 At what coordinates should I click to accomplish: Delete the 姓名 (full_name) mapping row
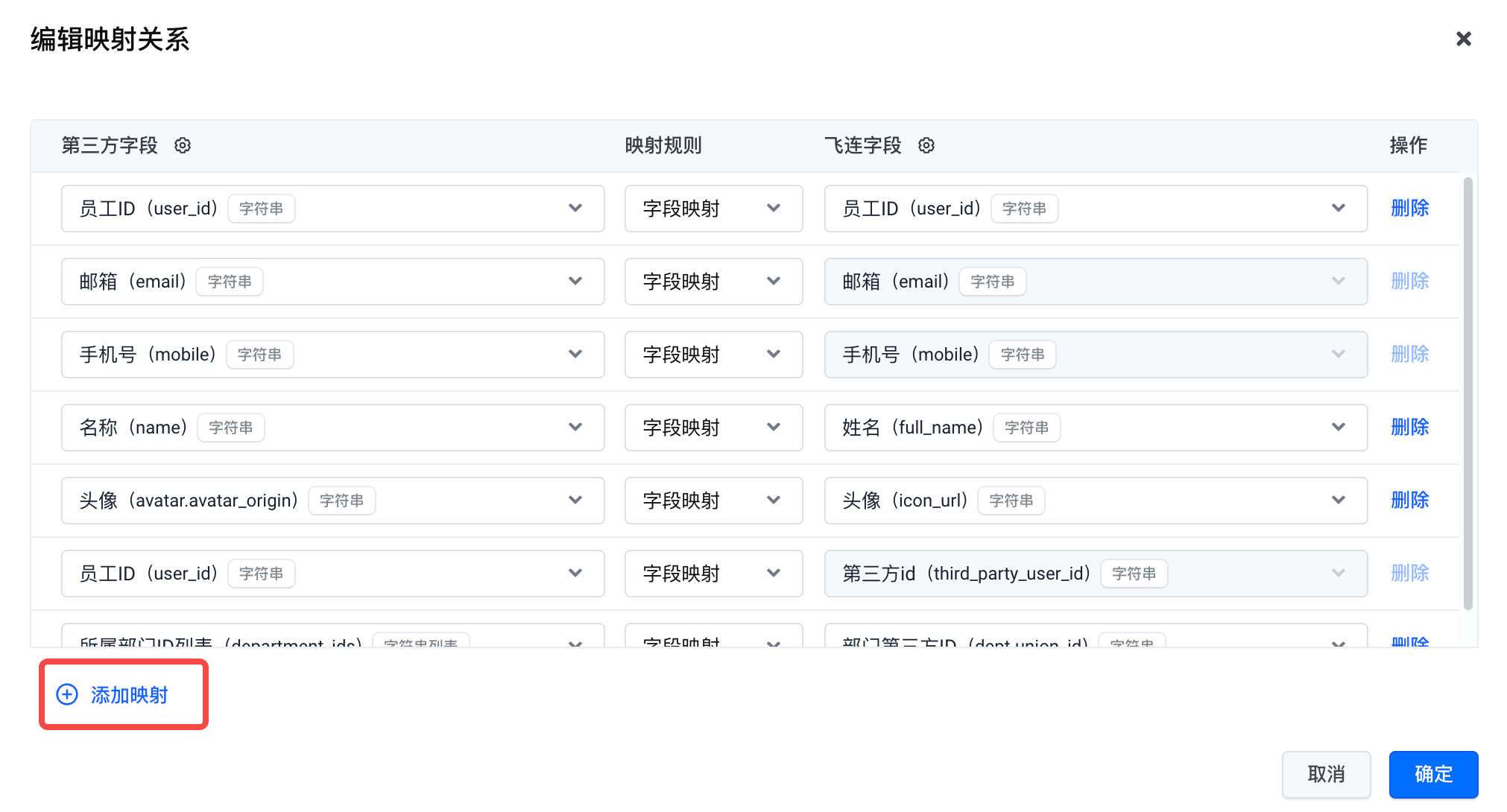[x=1409, y=427]
